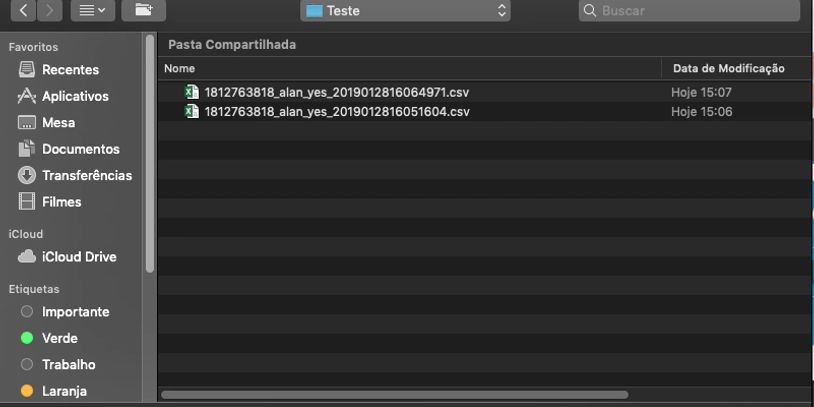Select the Laranja tag
This screenshot has height=407, width=814.
click(x=64, y=391)
